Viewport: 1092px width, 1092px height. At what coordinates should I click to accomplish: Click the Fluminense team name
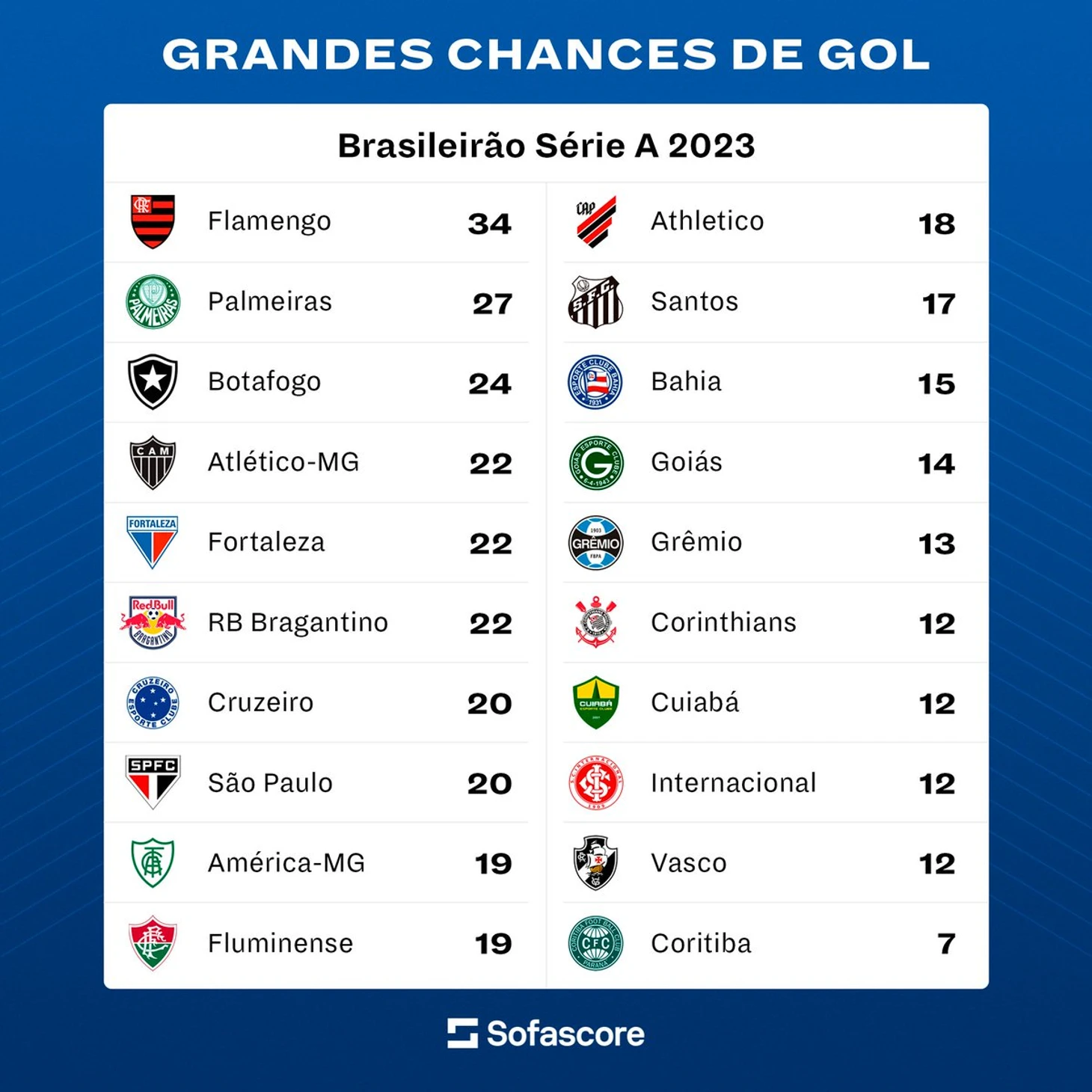(280, 943)
